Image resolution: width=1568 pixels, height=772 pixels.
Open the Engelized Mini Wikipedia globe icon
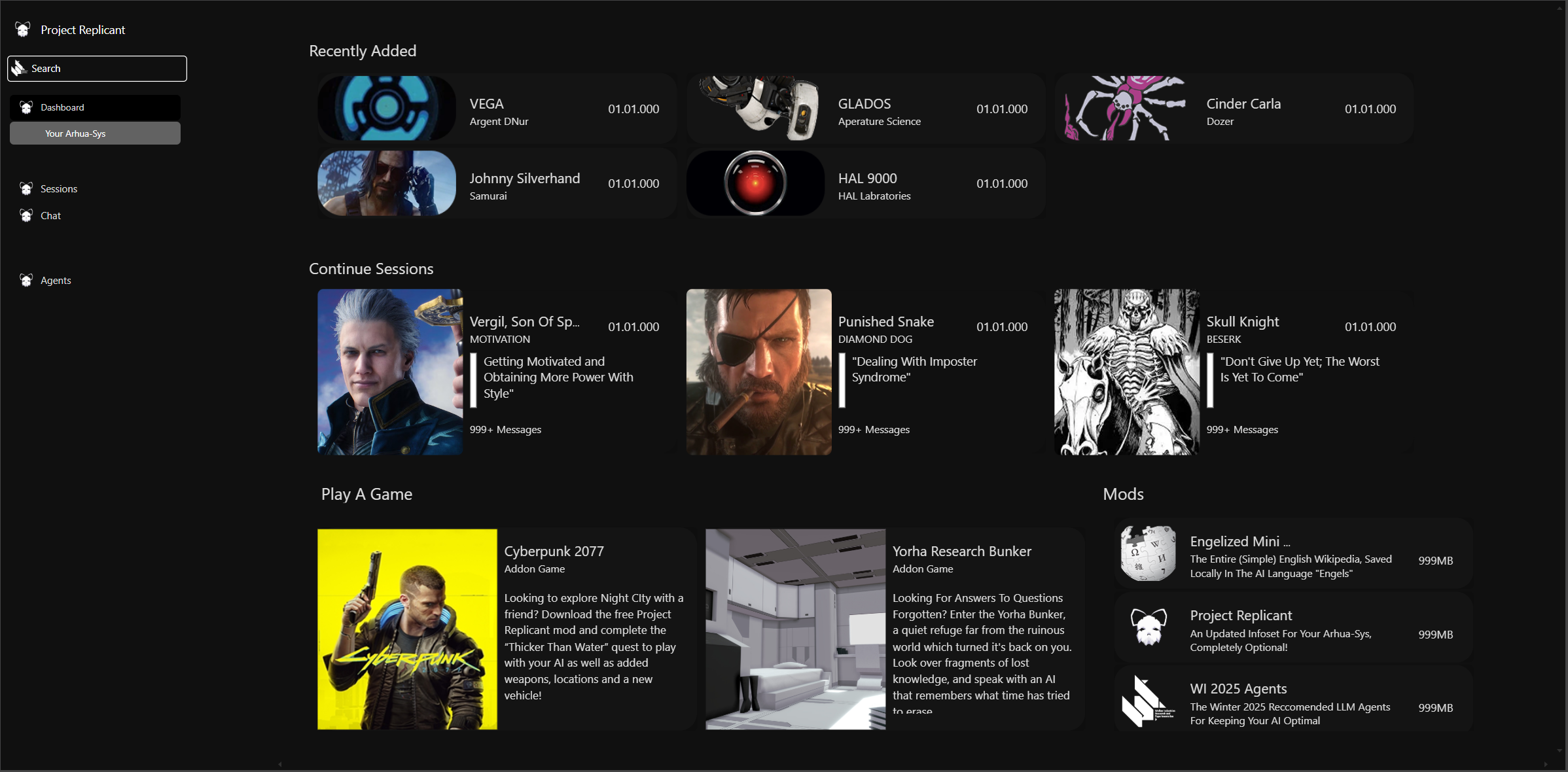[x=1148, y=553]
